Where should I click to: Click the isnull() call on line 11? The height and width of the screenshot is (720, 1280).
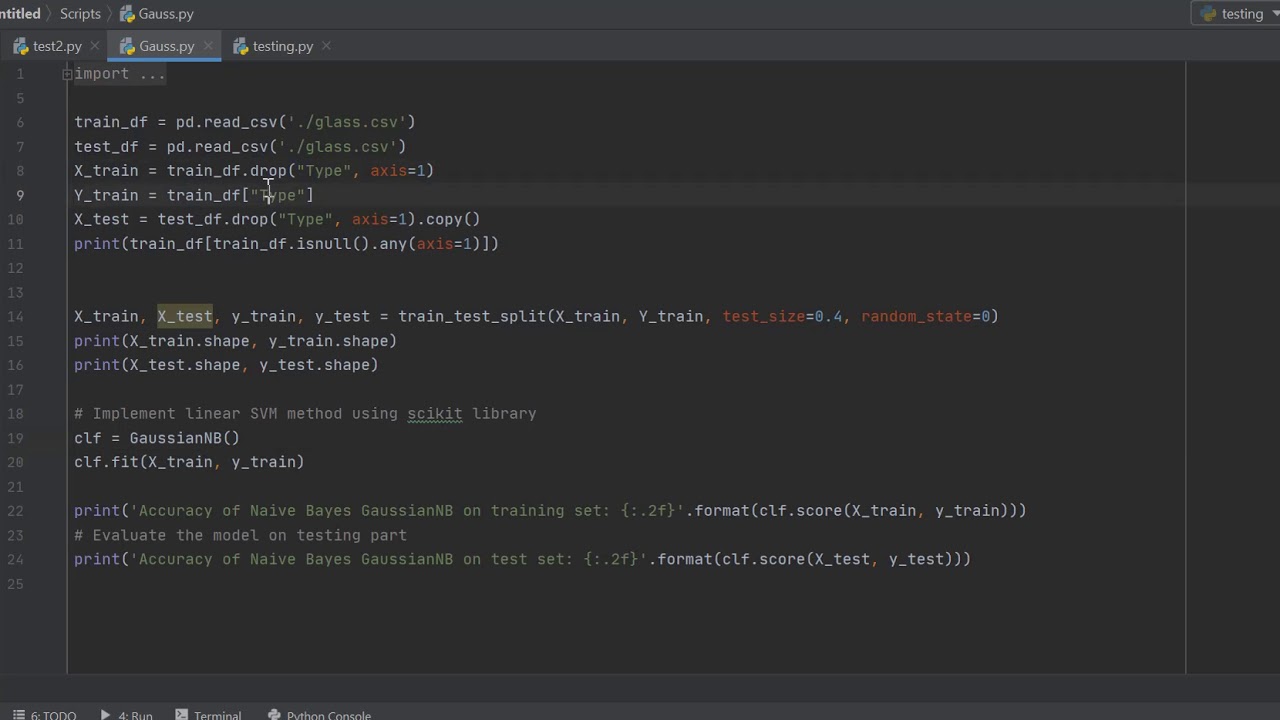[x=333, y=243]
